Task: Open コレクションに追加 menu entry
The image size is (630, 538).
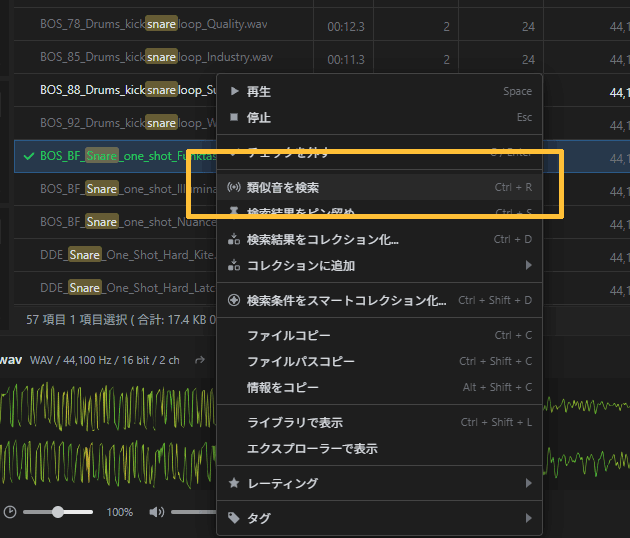Action: click(x=380, y=265)
